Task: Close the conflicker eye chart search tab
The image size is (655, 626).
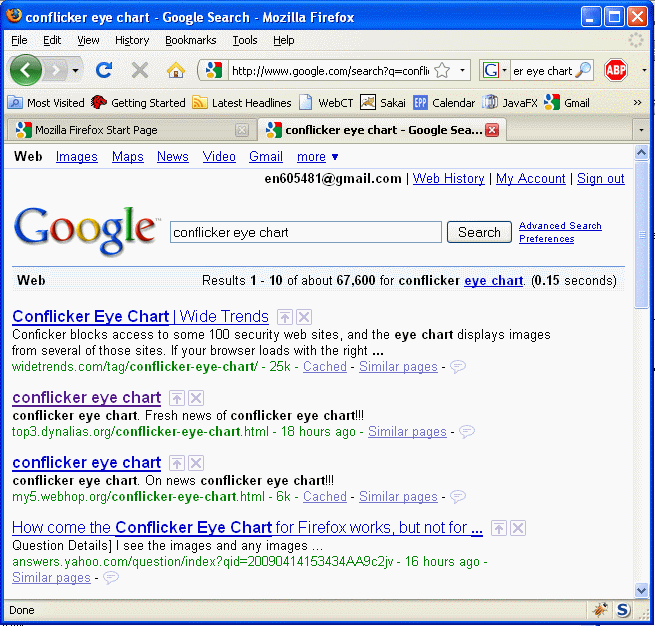Action: [492, 130]
